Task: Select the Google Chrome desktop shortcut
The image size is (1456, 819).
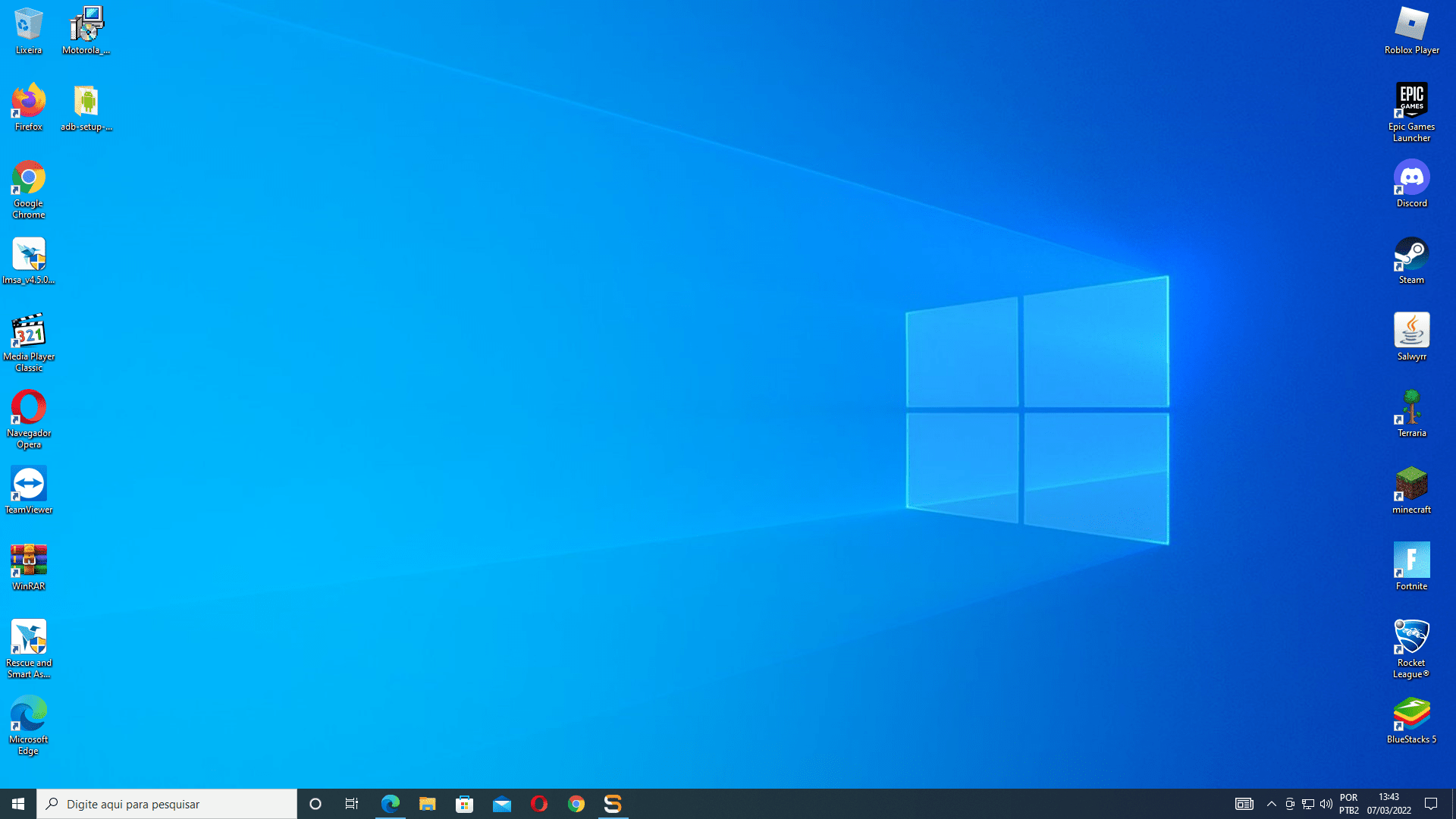Action: 29,190
